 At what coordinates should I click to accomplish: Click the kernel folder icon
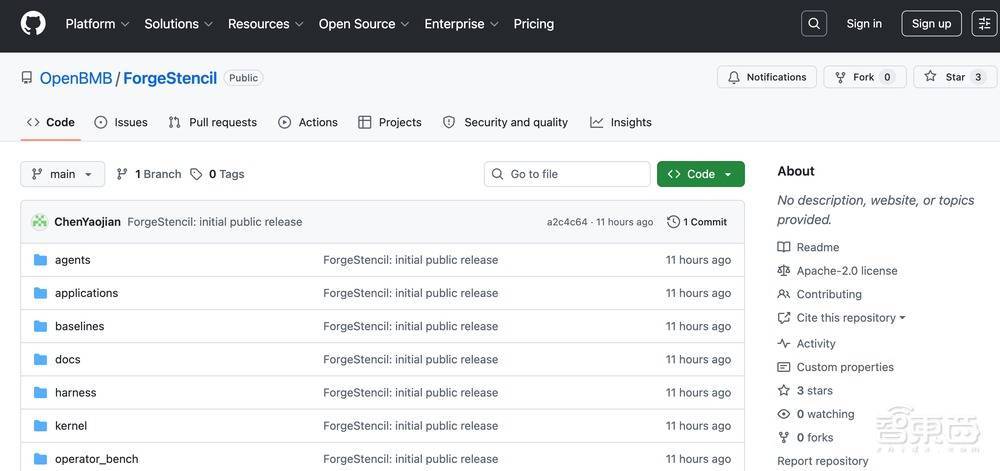[x=40, y=425]
